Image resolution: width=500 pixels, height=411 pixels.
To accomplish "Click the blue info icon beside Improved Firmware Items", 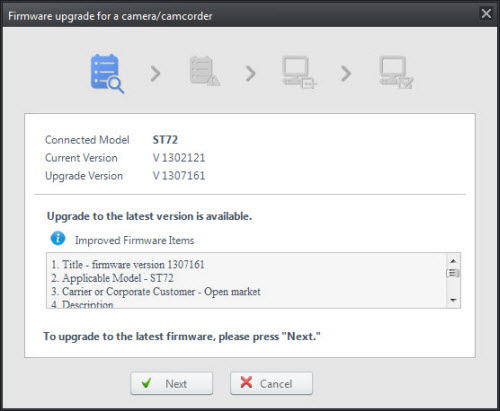I will tap(58, 239).
